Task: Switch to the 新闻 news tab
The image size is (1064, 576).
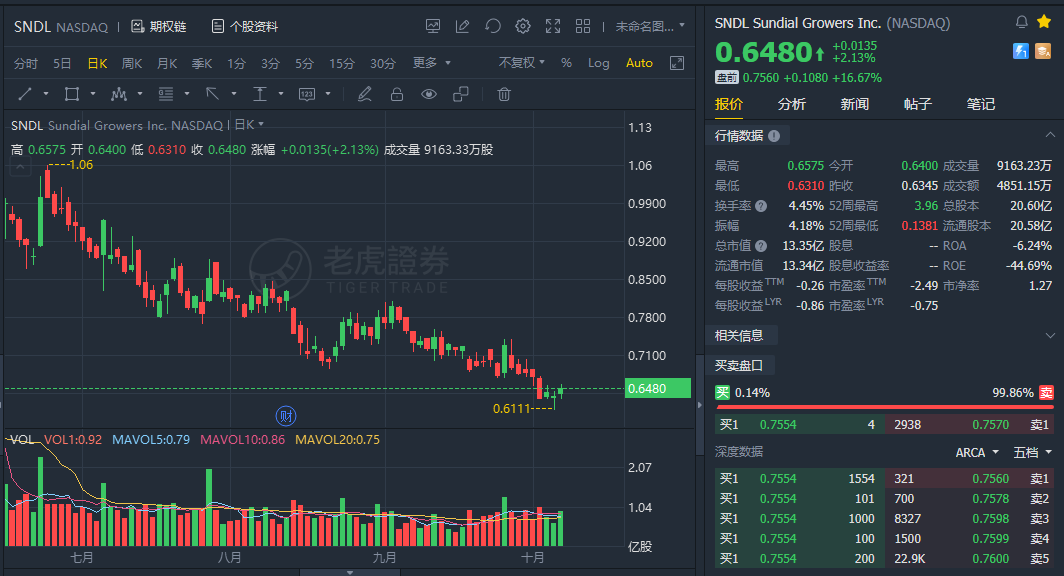Action: (x=854, y=104)
